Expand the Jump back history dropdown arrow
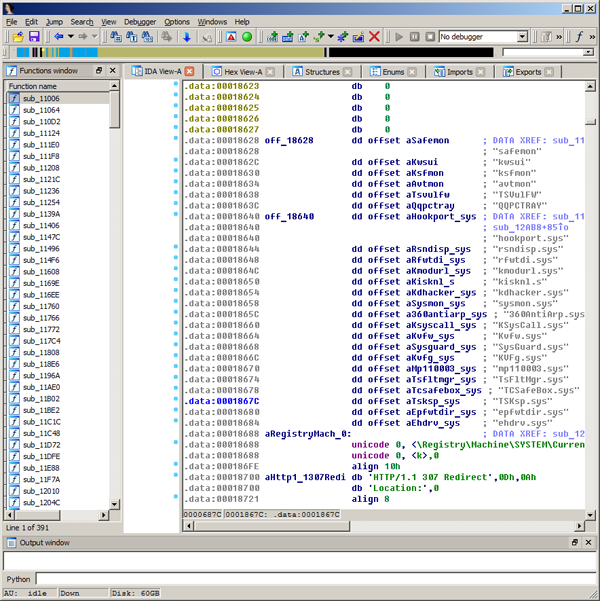 [x=71, y=37]
